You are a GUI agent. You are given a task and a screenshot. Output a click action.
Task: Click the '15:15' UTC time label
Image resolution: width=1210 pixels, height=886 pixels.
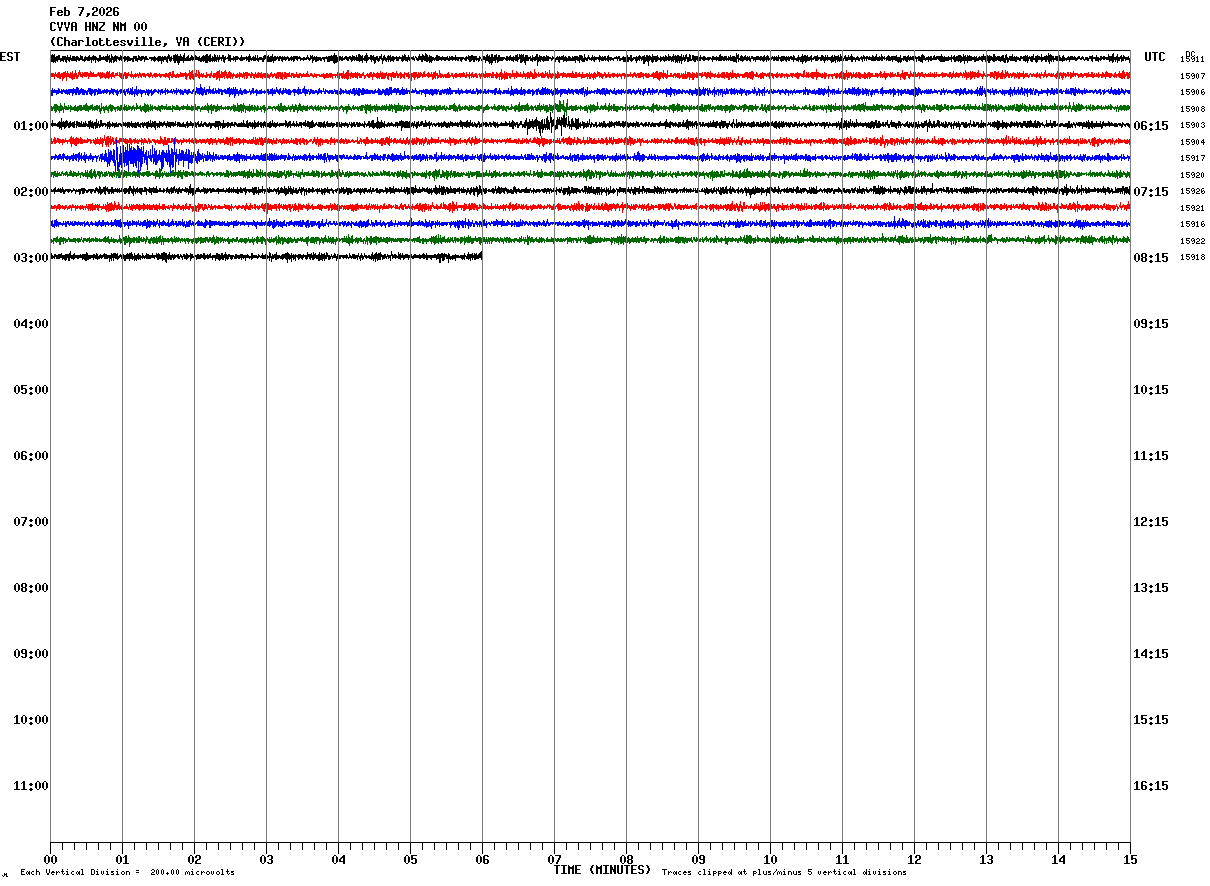pyautogui.click(x=1151, y=720)
